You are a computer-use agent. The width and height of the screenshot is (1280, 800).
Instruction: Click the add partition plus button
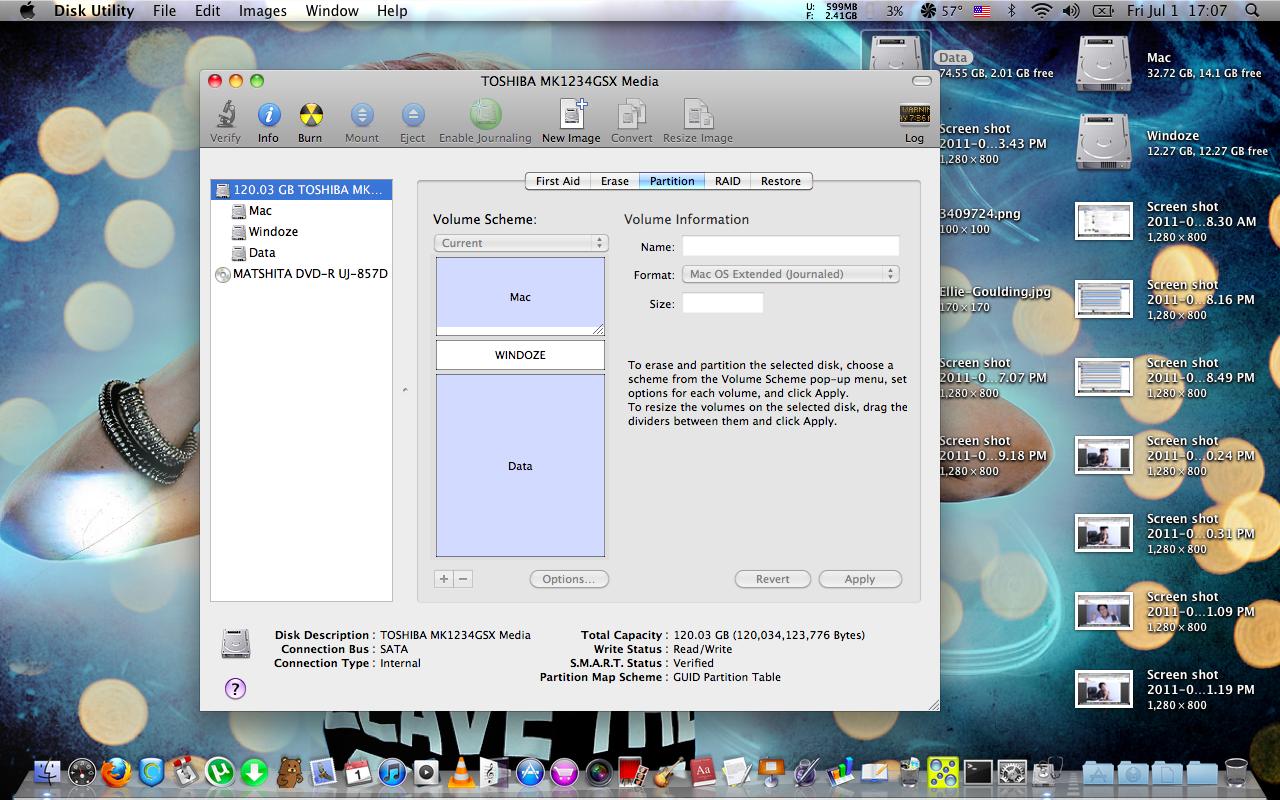pos(444,579)
